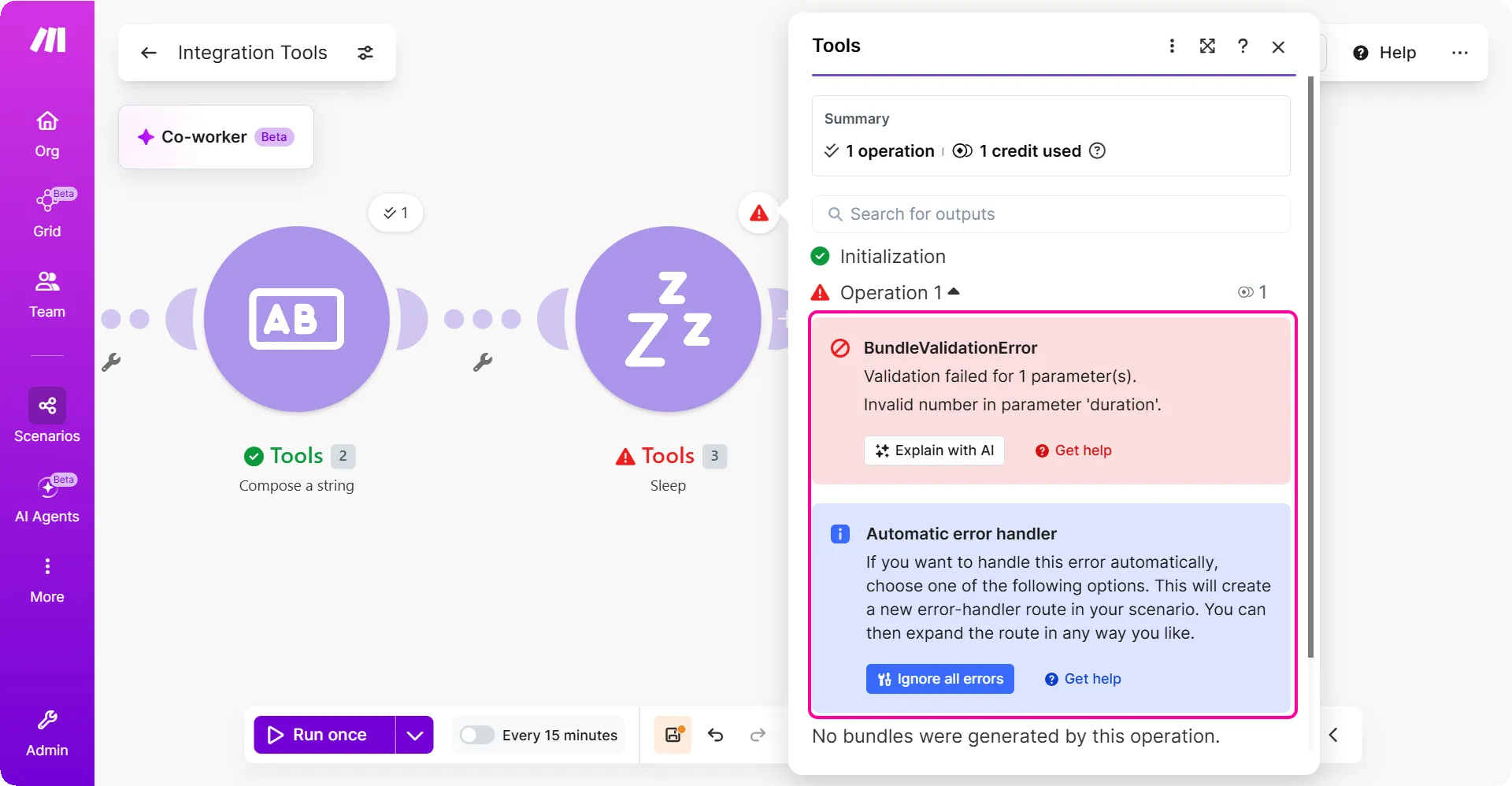Collapse the Operation 1 section
The height and width of the screenshot is (786, 1512).
[x=954, y=291]
